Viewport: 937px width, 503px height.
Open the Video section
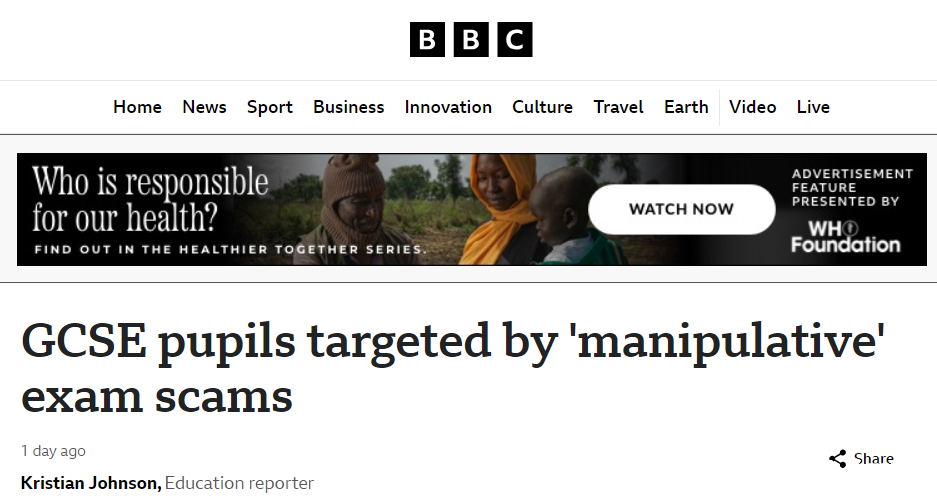coord(752,107)
